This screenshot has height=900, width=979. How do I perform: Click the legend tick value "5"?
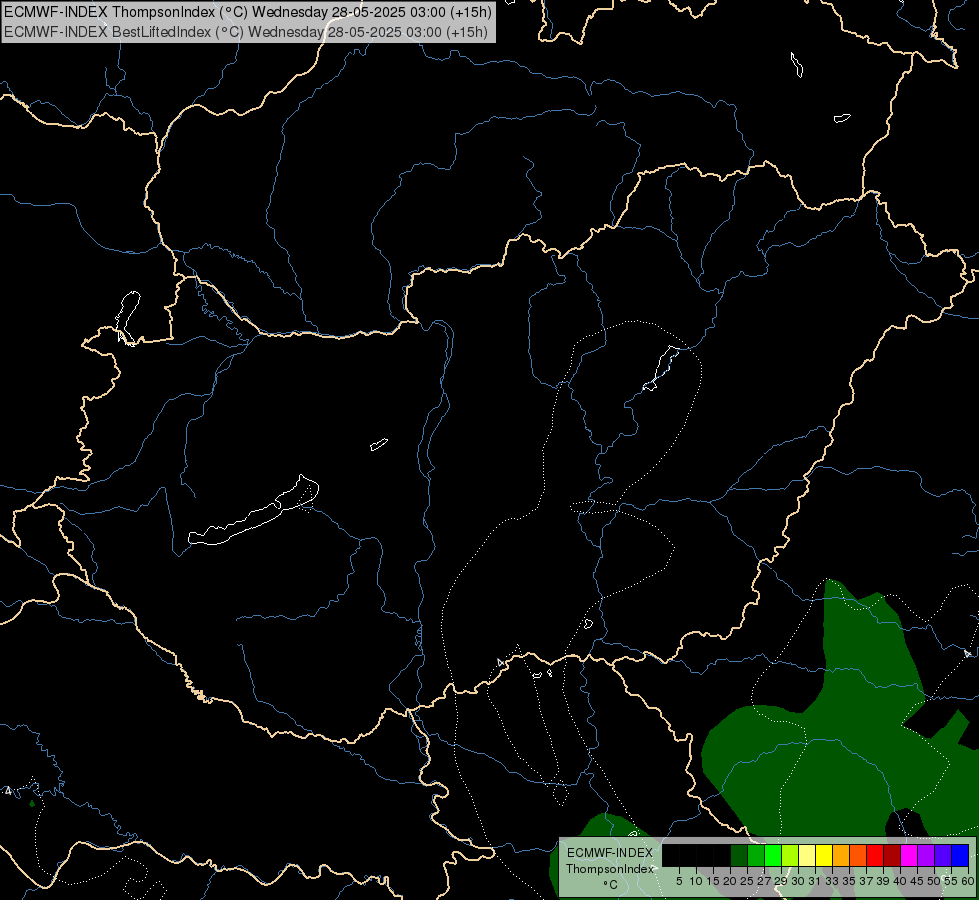tap(679, 881)
